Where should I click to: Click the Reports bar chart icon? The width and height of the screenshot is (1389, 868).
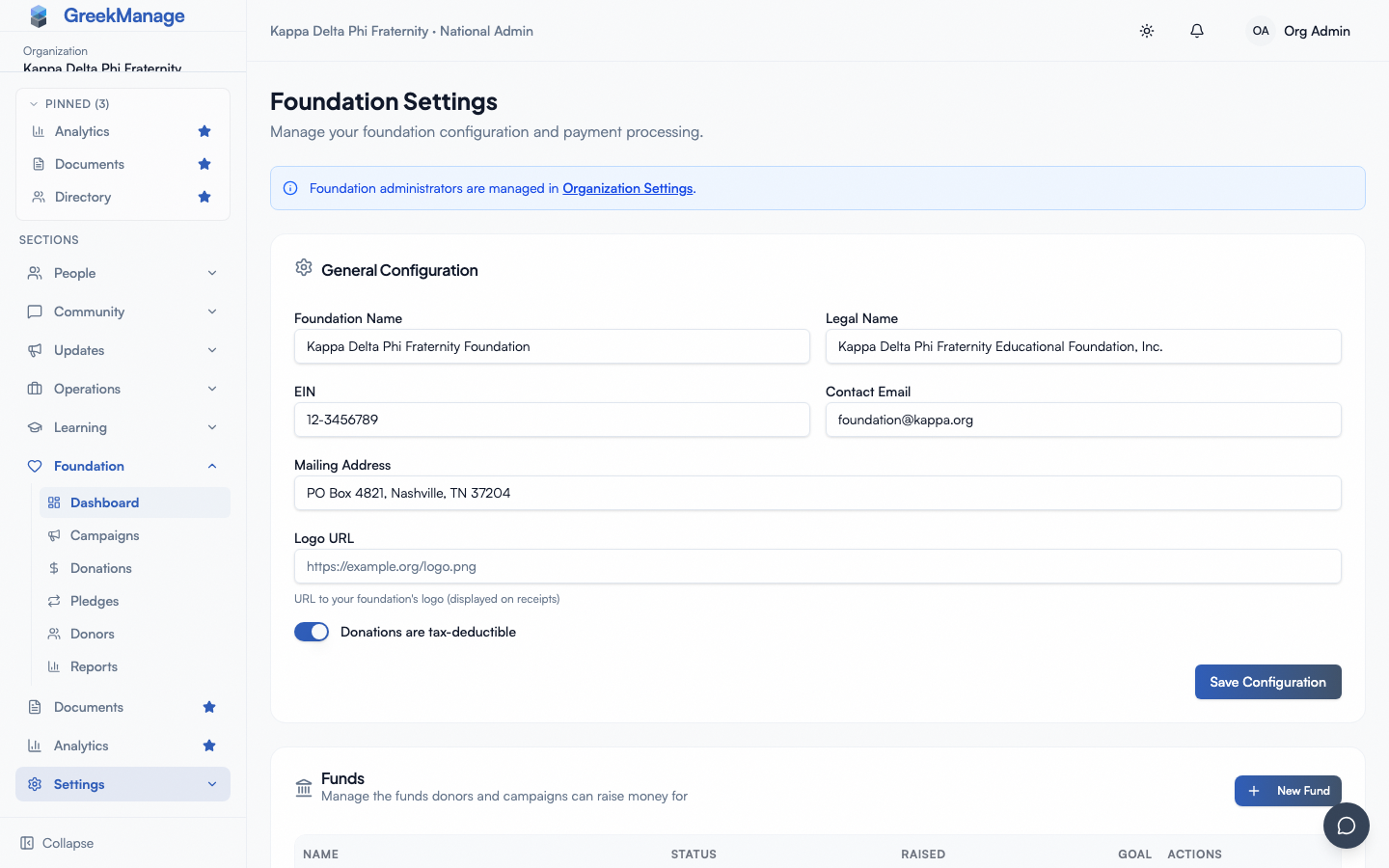pos(54,666)
